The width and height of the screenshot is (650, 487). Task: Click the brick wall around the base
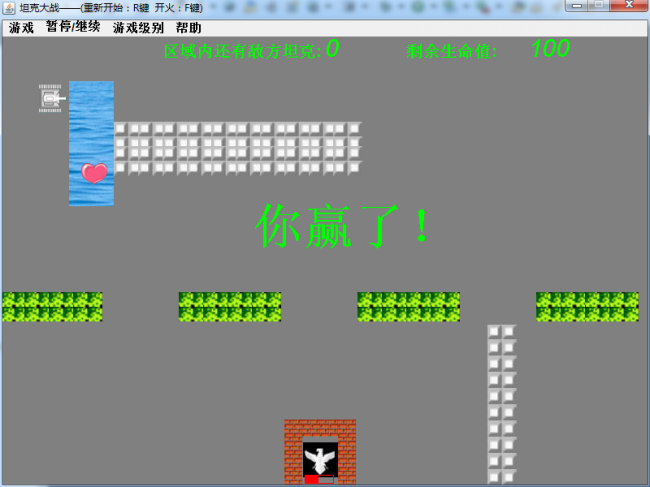[320, 428]
